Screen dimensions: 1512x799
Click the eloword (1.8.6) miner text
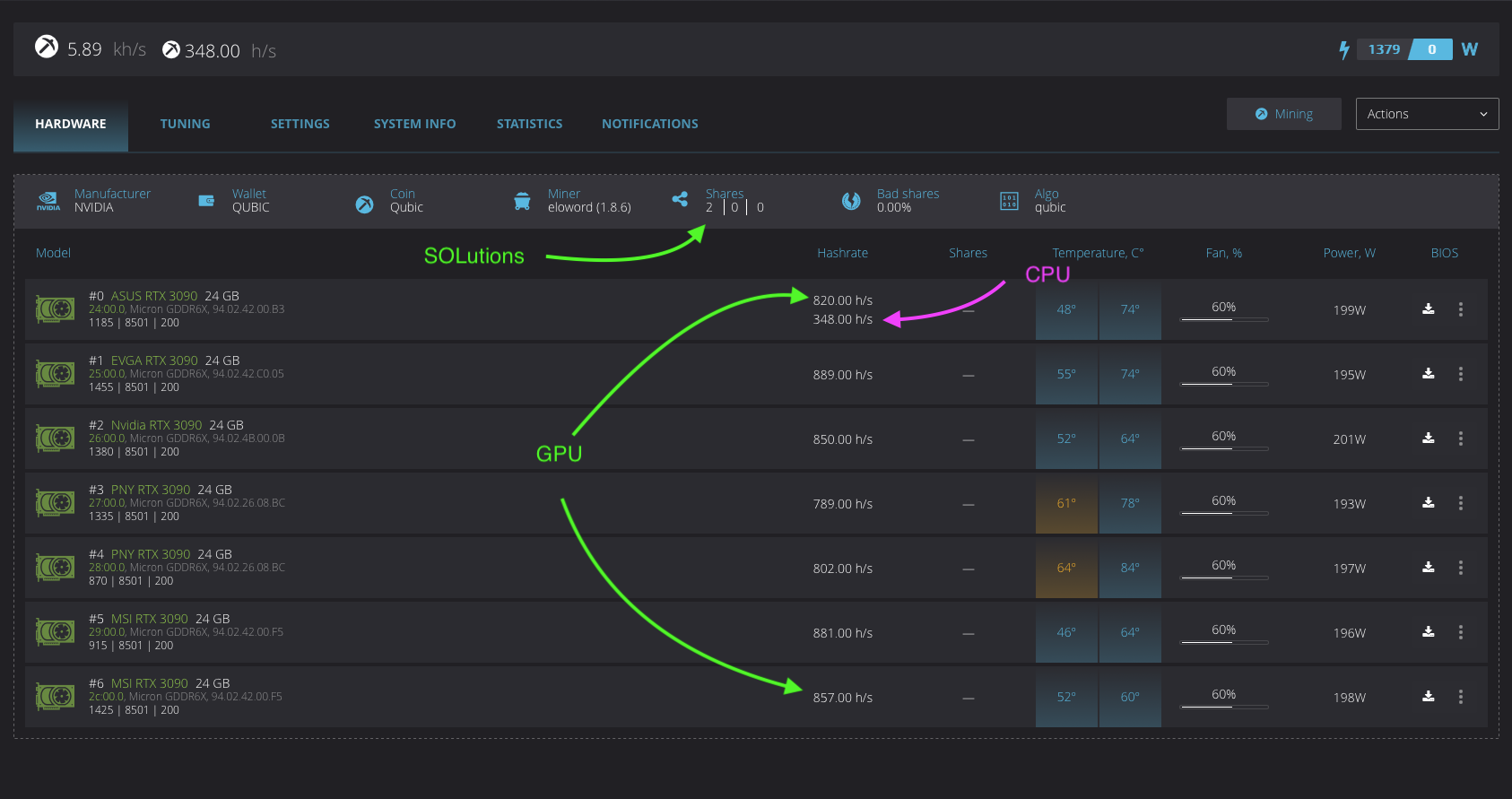589,207
